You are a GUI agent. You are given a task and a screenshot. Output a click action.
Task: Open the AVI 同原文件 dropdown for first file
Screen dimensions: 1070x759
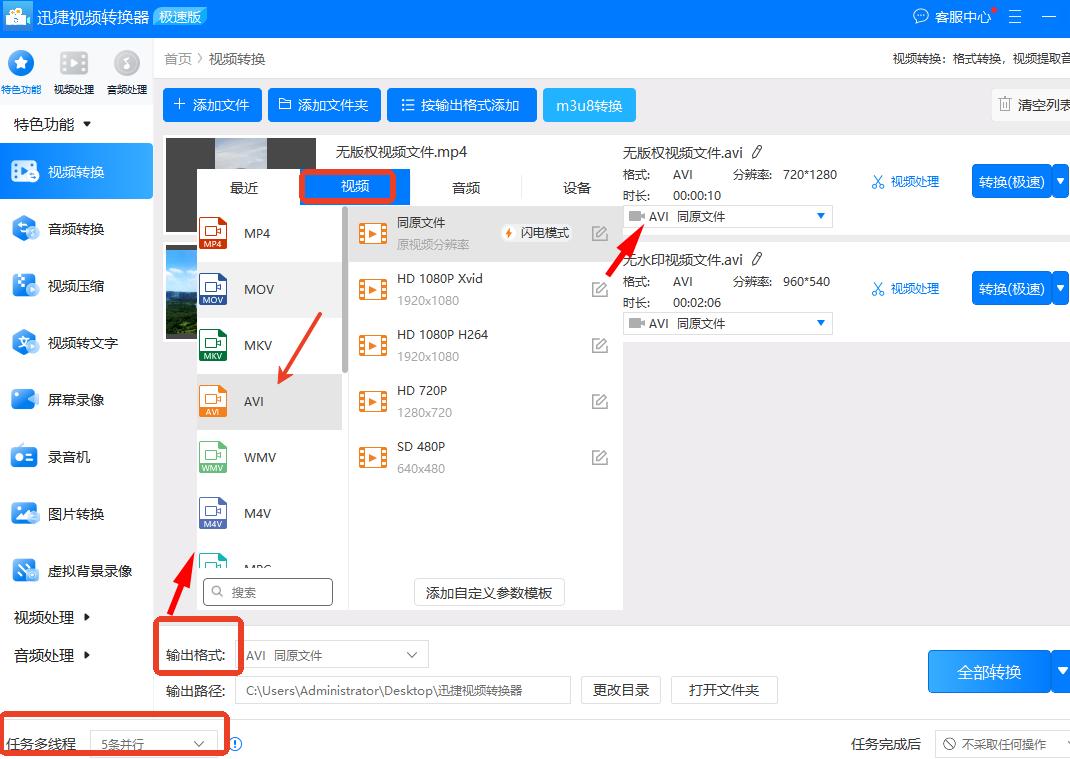pyautogui.click(x=728, y=216)
